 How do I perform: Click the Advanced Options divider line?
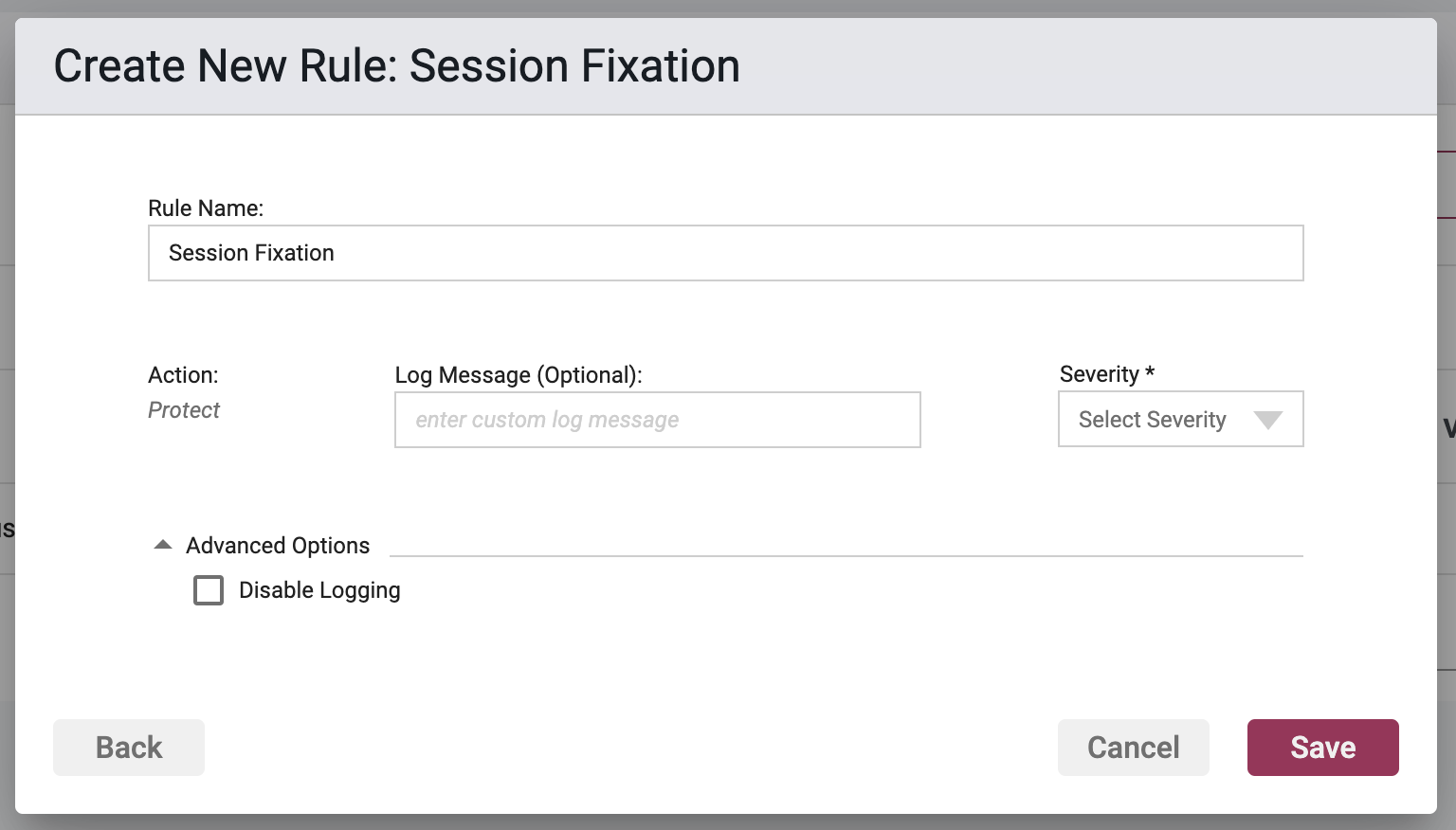(846, 556)
